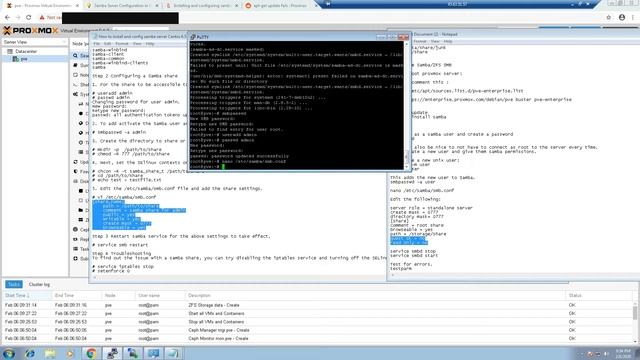The height and width of the screenshot is (360, 640).
Task: Switch to the Samba Server Configuration tab
Action: tap(121, 6)
